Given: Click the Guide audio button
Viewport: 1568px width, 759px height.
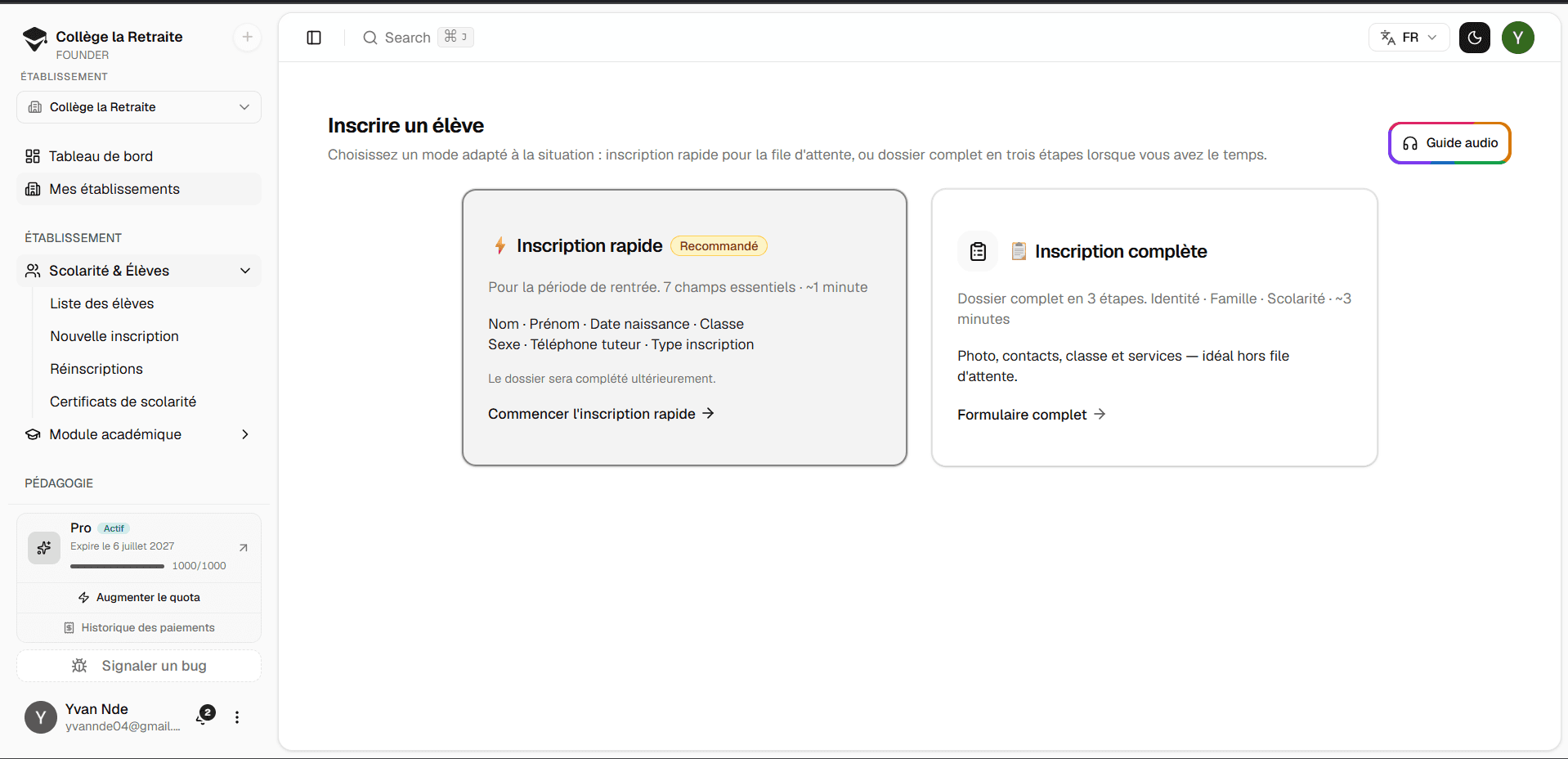Looking at the screenshot, I should 1449,143.
